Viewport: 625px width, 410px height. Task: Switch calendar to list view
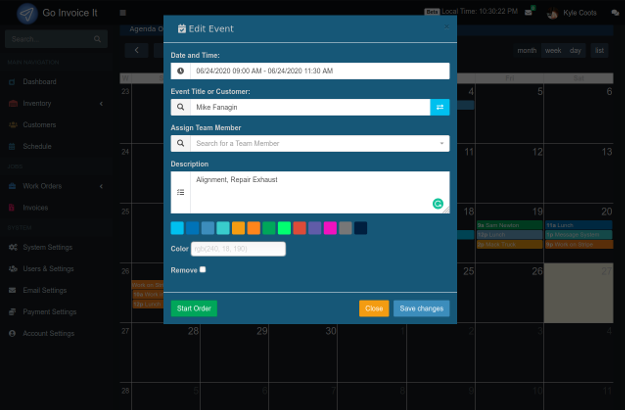point(599,50)
